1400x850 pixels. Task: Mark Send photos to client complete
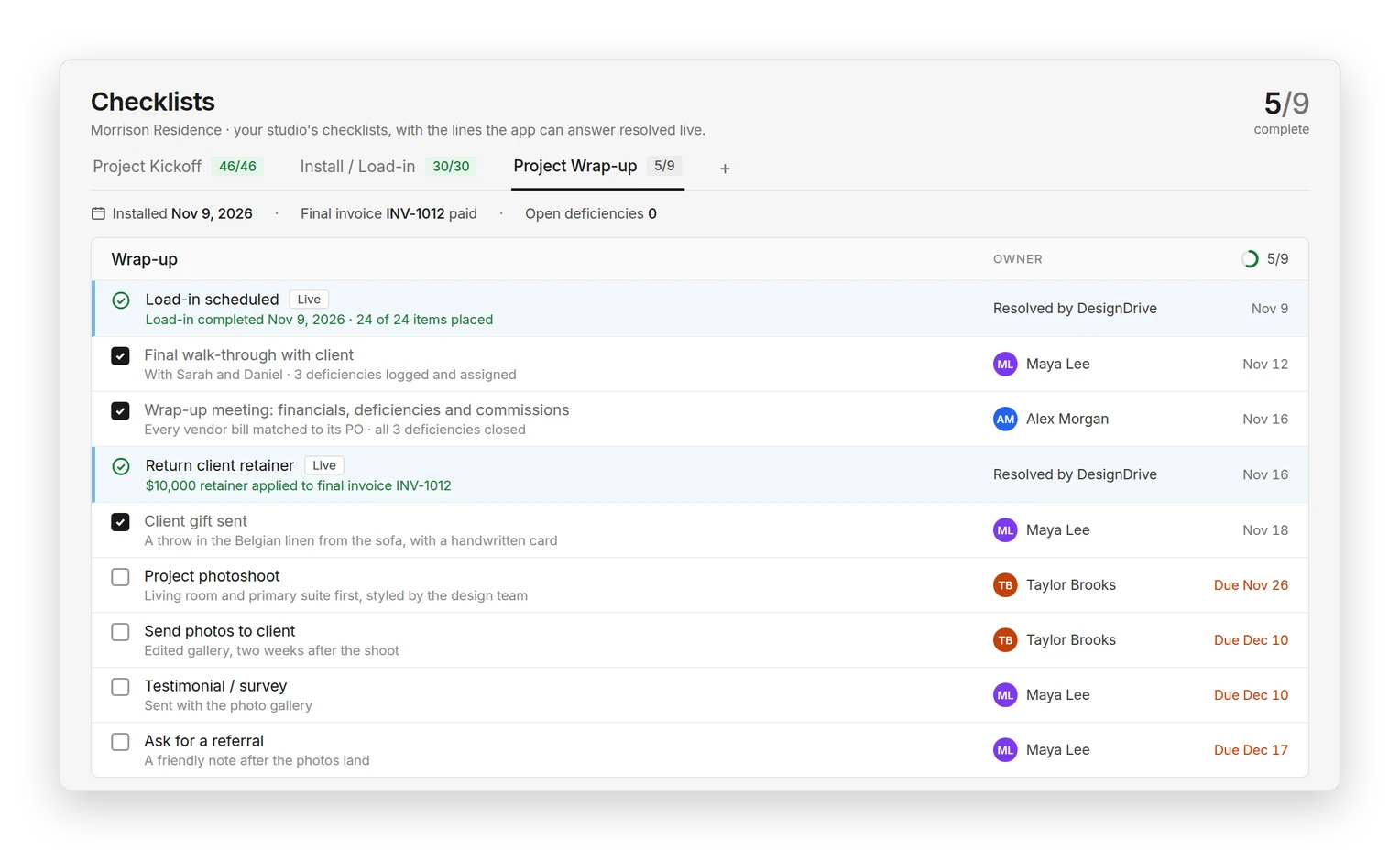coord(120,632)
